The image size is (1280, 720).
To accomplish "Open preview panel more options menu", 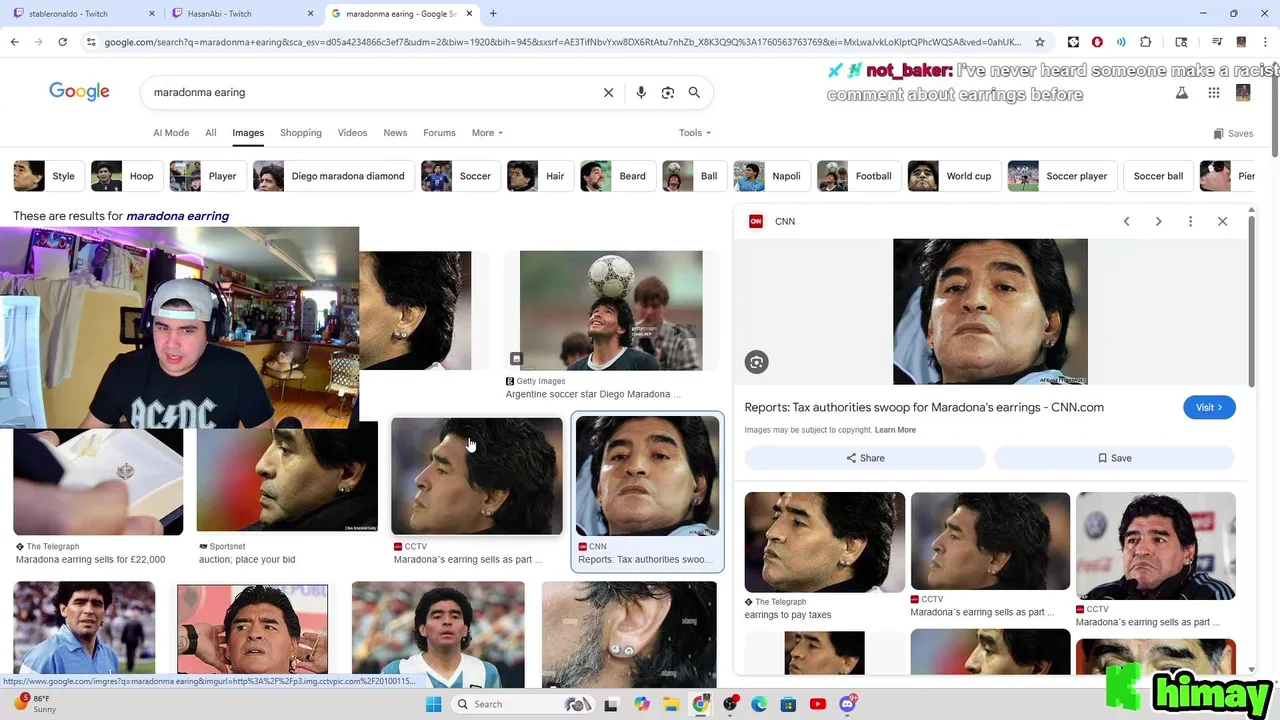I will click(1190, 221).
